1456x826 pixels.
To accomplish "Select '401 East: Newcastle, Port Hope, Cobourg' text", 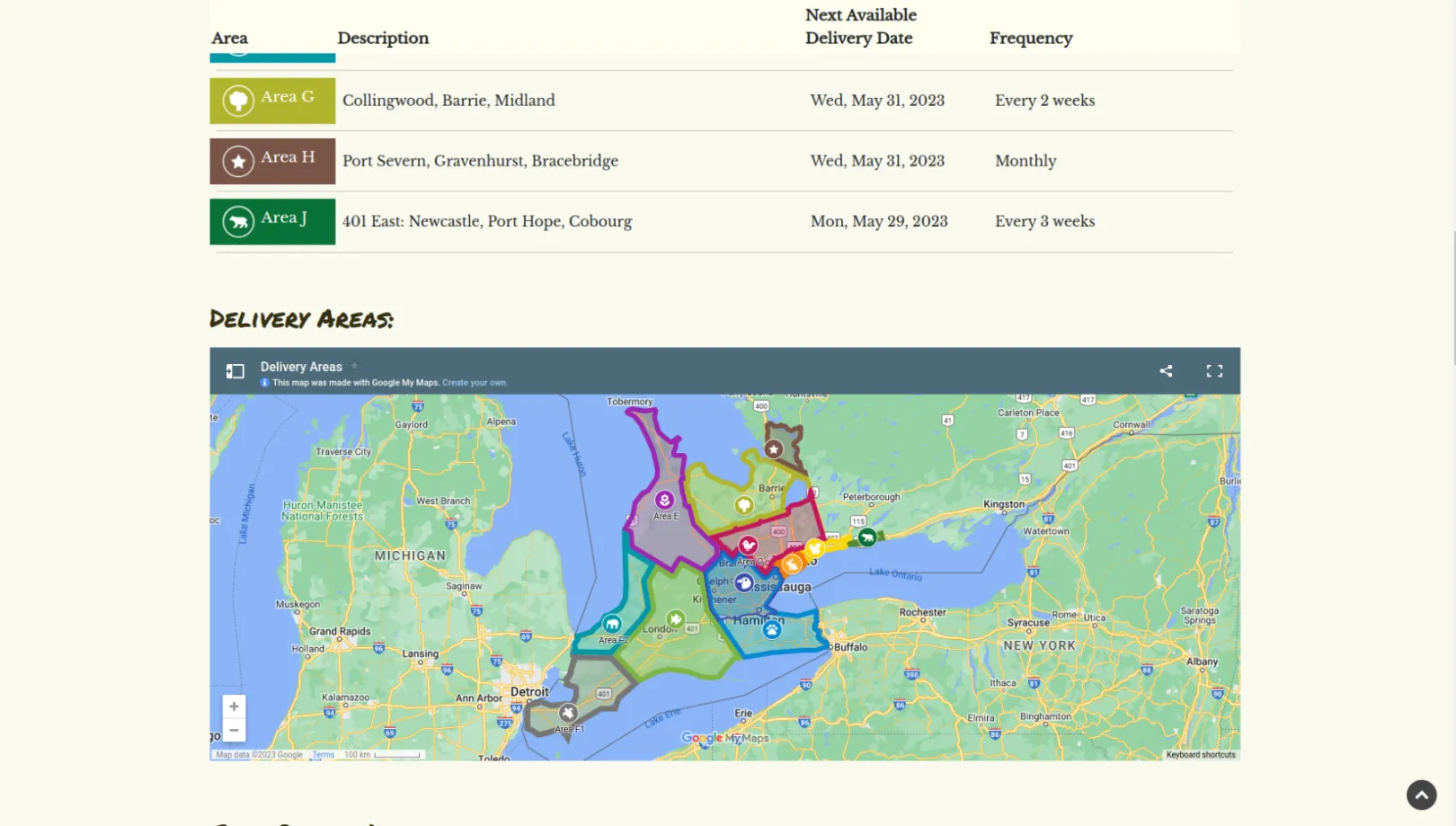I will pyautogui.click(x=487, y=221).
